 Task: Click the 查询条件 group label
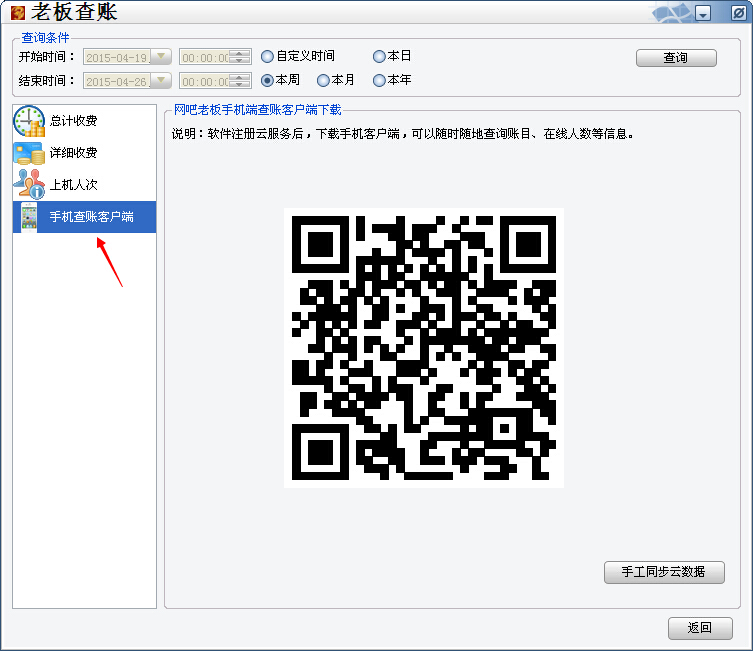[x=45, y=37]
